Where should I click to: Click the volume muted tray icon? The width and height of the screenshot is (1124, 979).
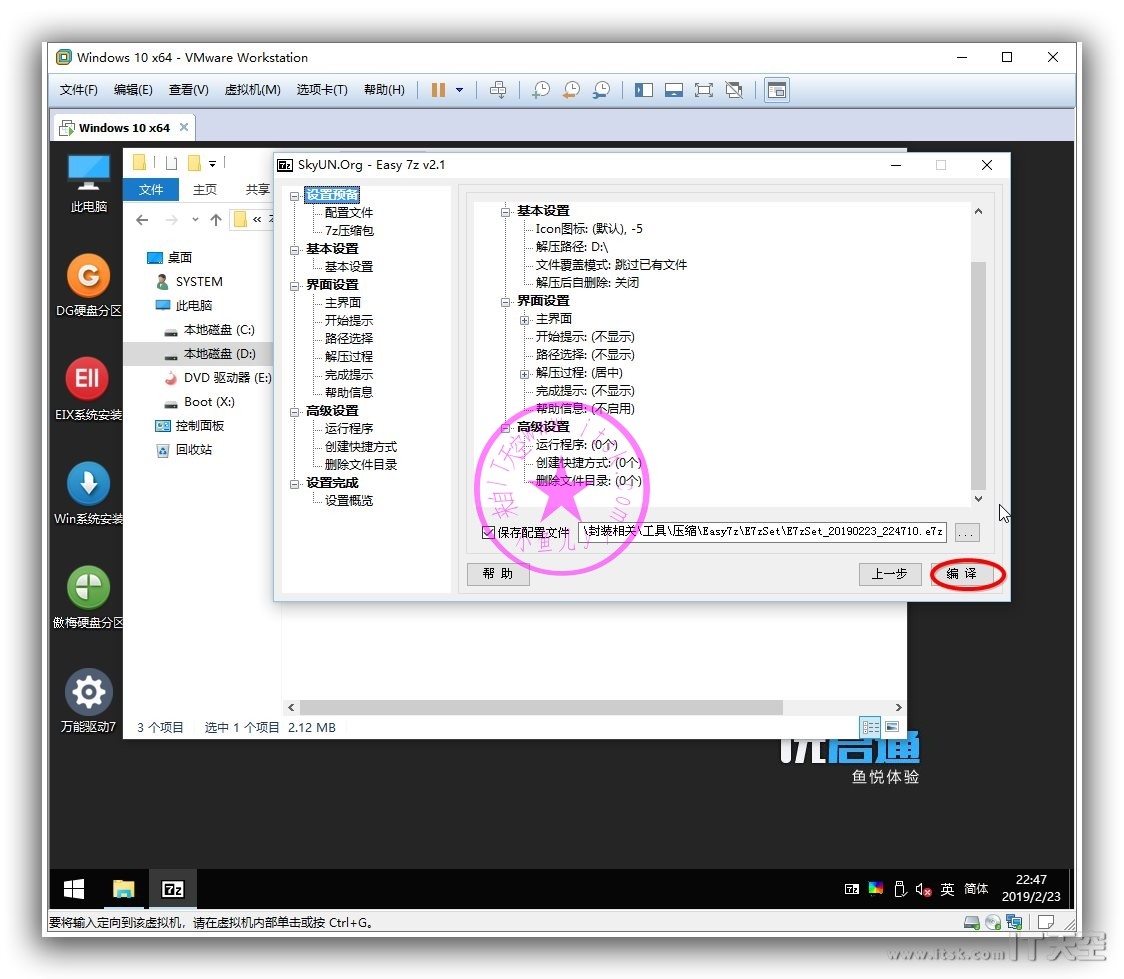coord(923,889)
